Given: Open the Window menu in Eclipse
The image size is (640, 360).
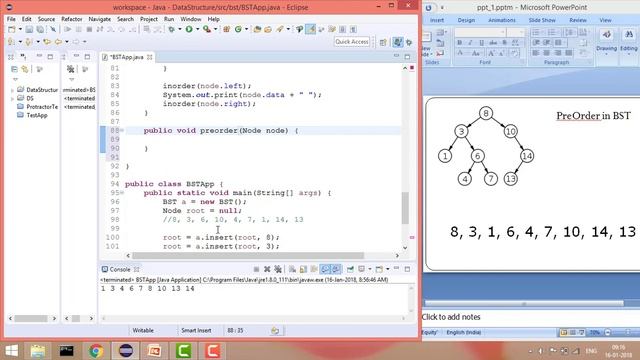Looking at the screenshot, I should pos(191,19).
